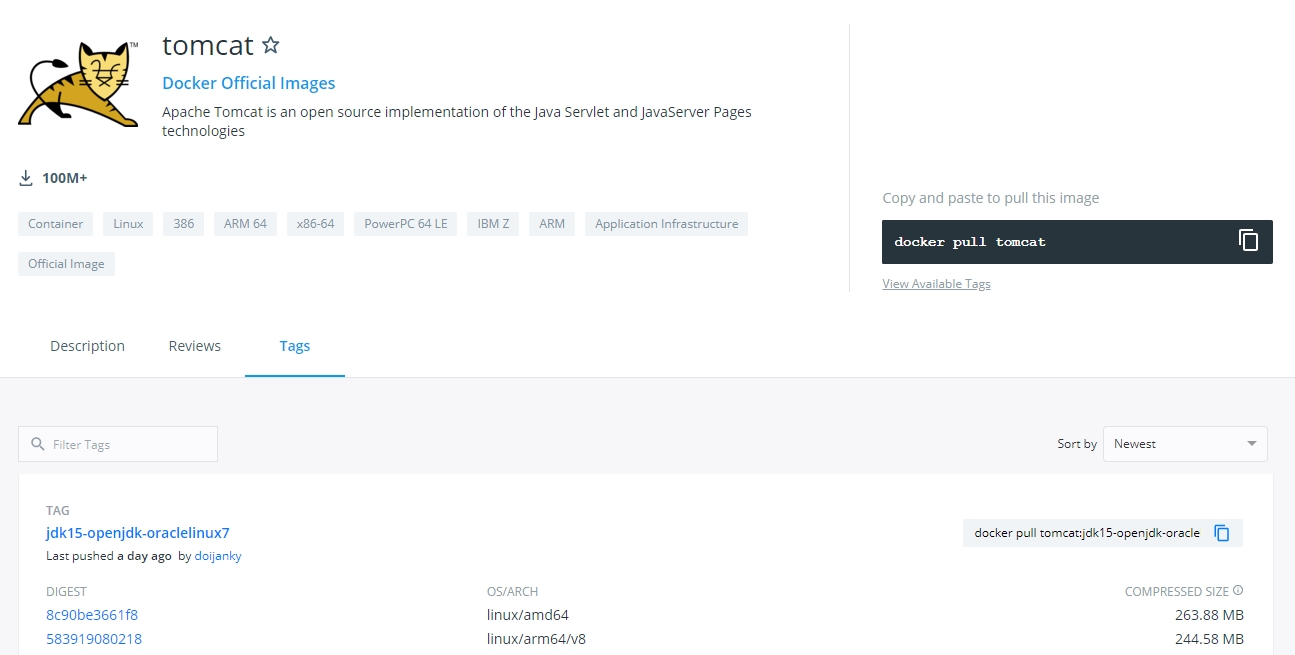
Task: Click View Available Tags link
Action: [x=936, y=284]
